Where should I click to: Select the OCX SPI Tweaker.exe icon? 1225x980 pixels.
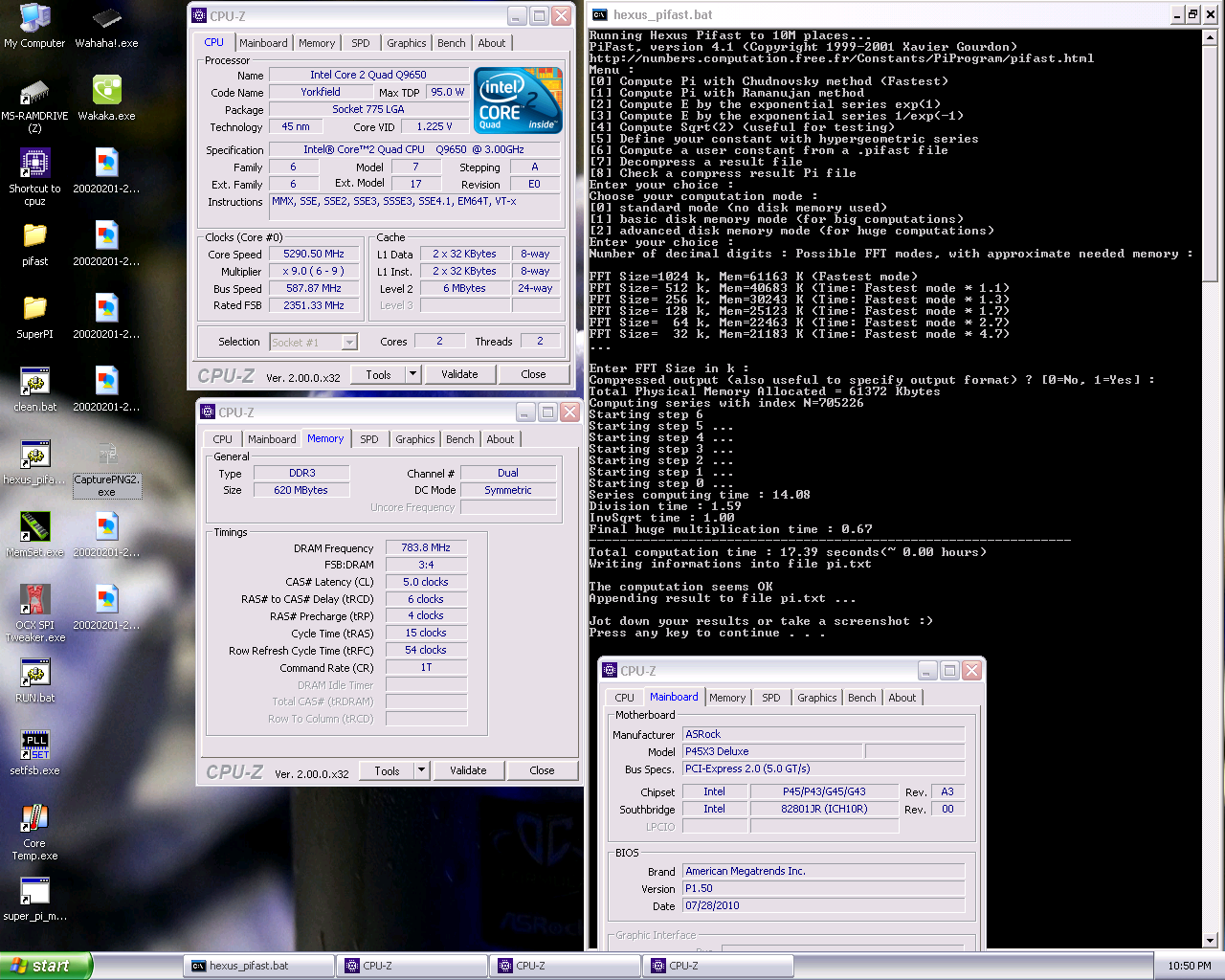click(34, 614)
